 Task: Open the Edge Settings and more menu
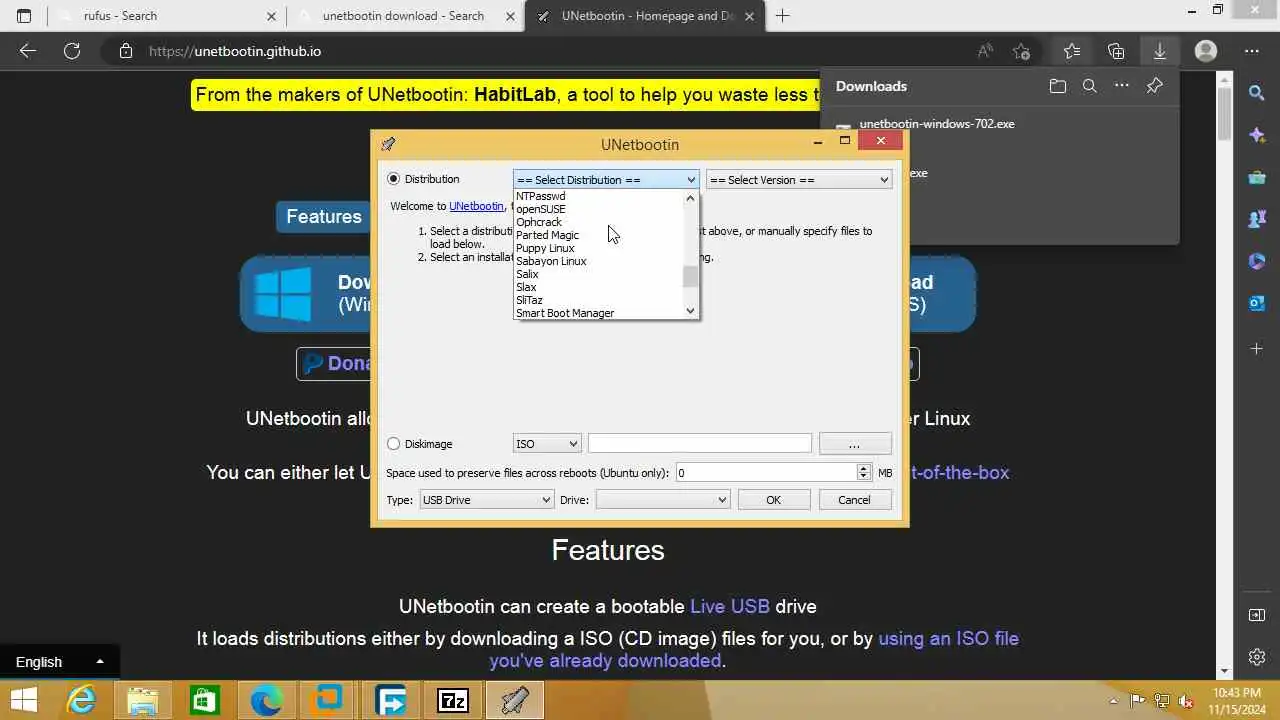tap(1252, 51)
